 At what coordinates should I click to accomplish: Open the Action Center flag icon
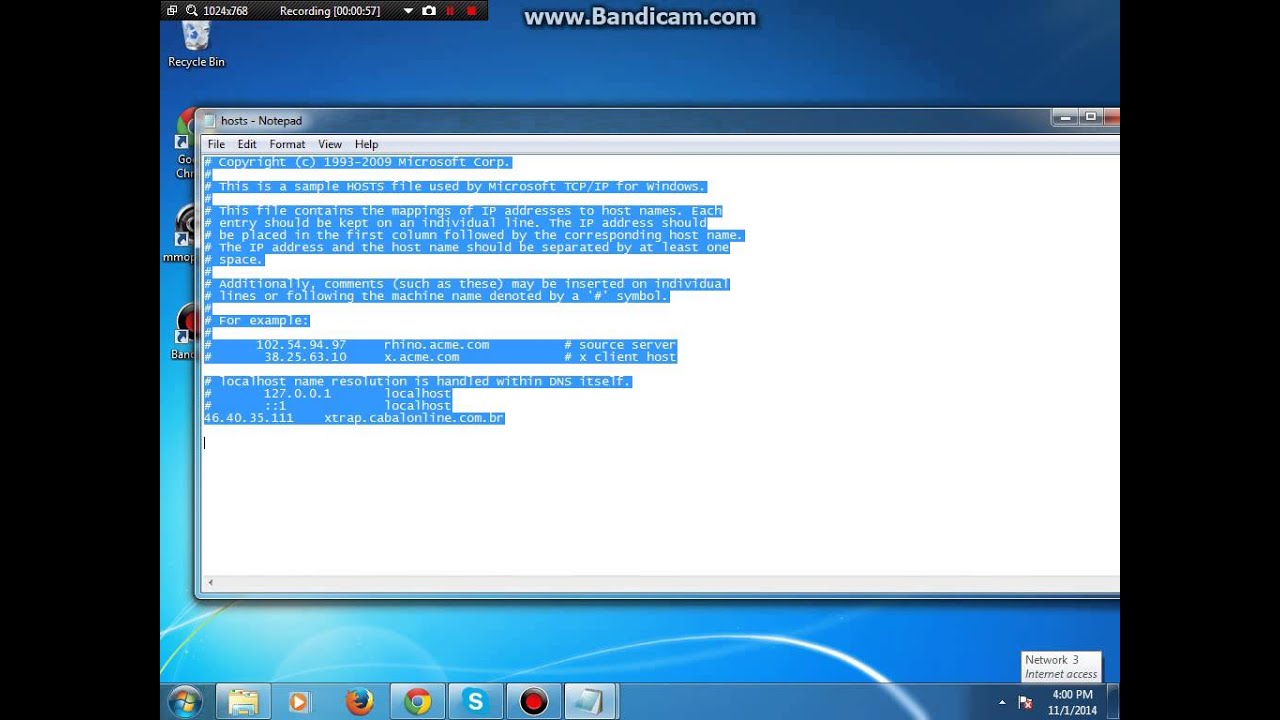click(1025, 702)
